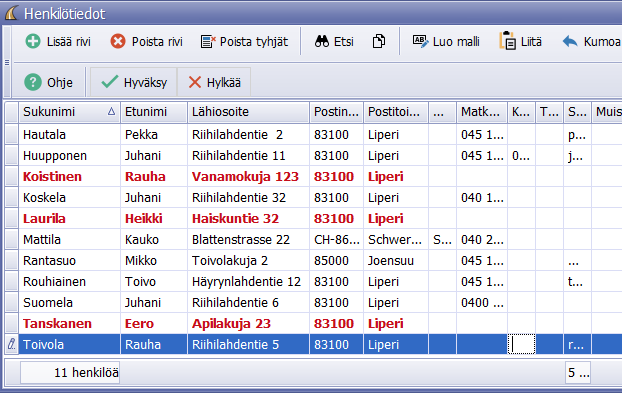Click the Matk... column header

pyautogui.click(x=482, y=112)
